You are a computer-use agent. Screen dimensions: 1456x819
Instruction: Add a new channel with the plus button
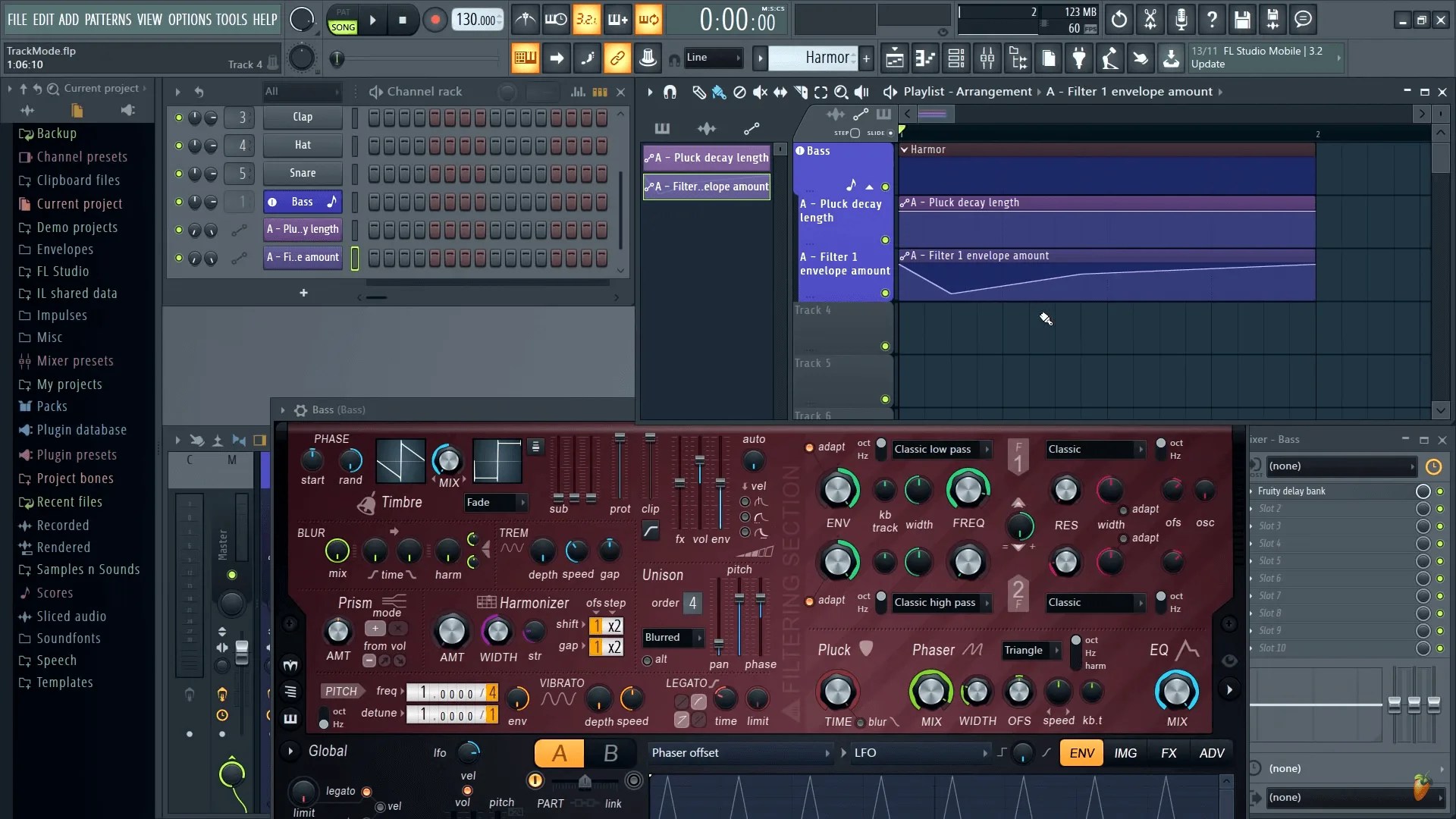[303, 292]
